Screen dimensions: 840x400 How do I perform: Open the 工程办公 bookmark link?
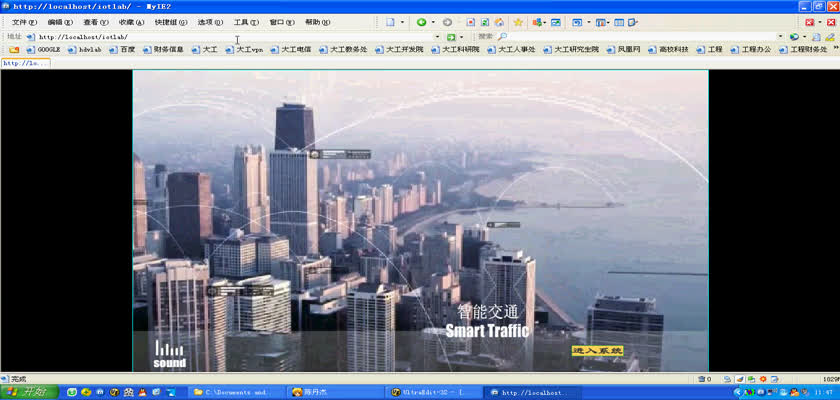752,49
